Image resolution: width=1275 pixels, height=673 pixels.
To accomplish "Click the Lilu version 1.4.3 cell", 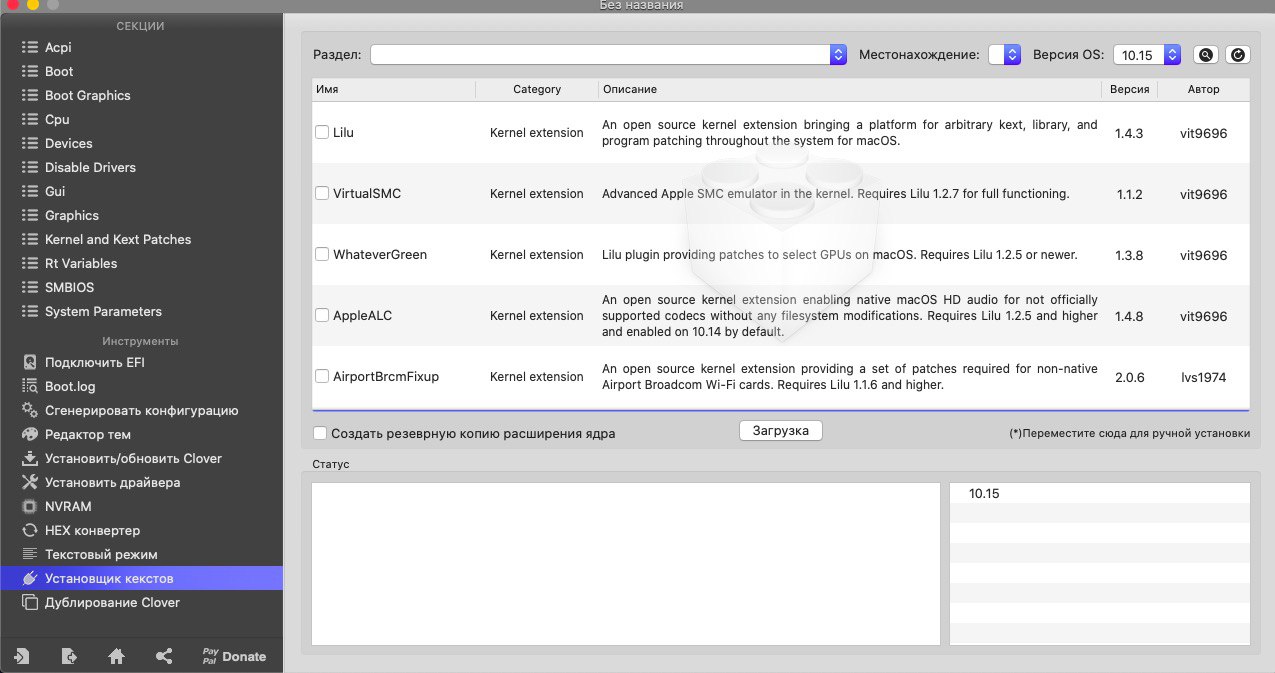I will (1129, 133).
